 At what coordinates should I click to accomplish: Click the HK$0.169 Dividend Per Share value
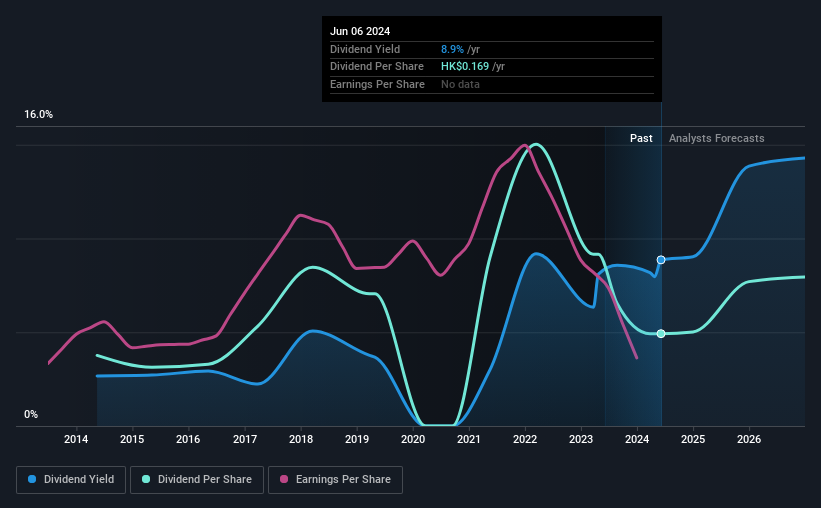[x=465, y=67]
